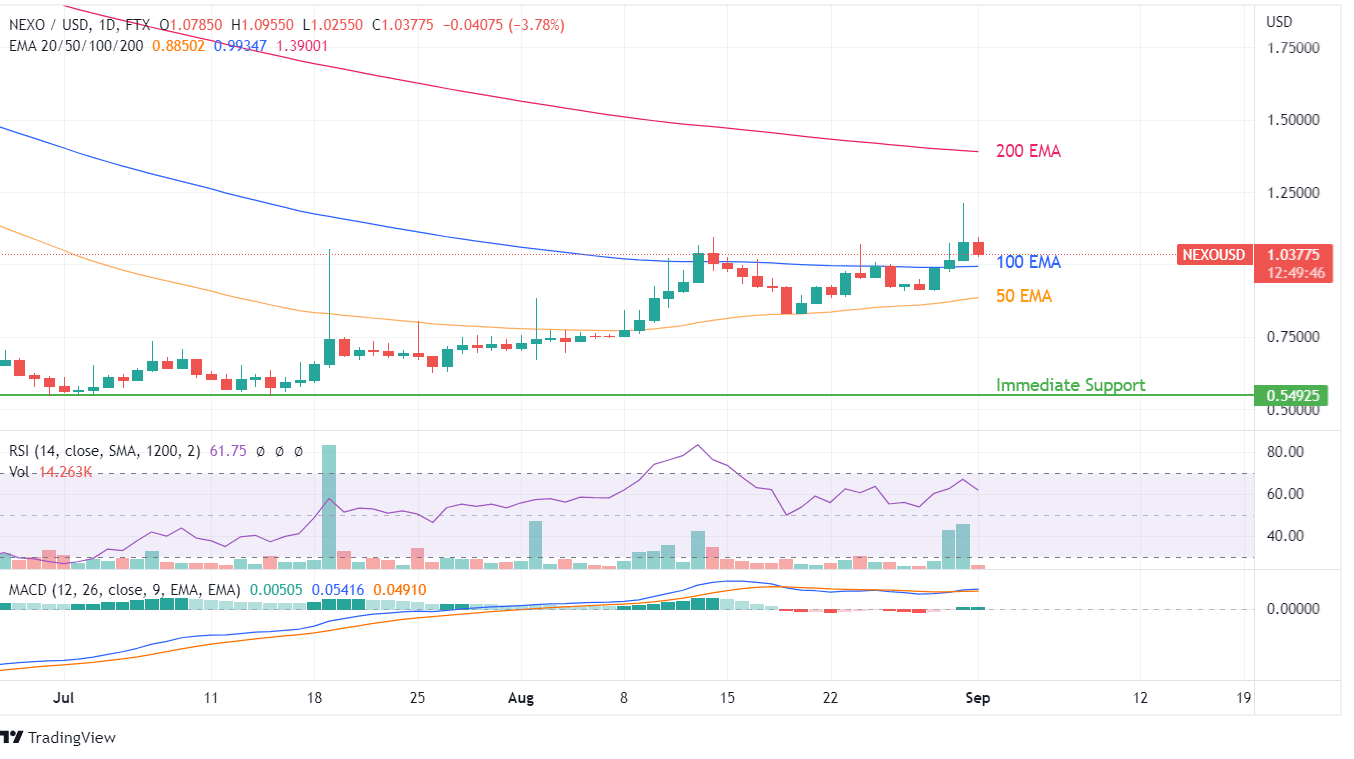Click the MACD (12, 26, close, 9, EMA, EMA) legend
Image resolution: width=1354 pixels, height=759 pixels.
pyautogui.click(x=124, y=590)
